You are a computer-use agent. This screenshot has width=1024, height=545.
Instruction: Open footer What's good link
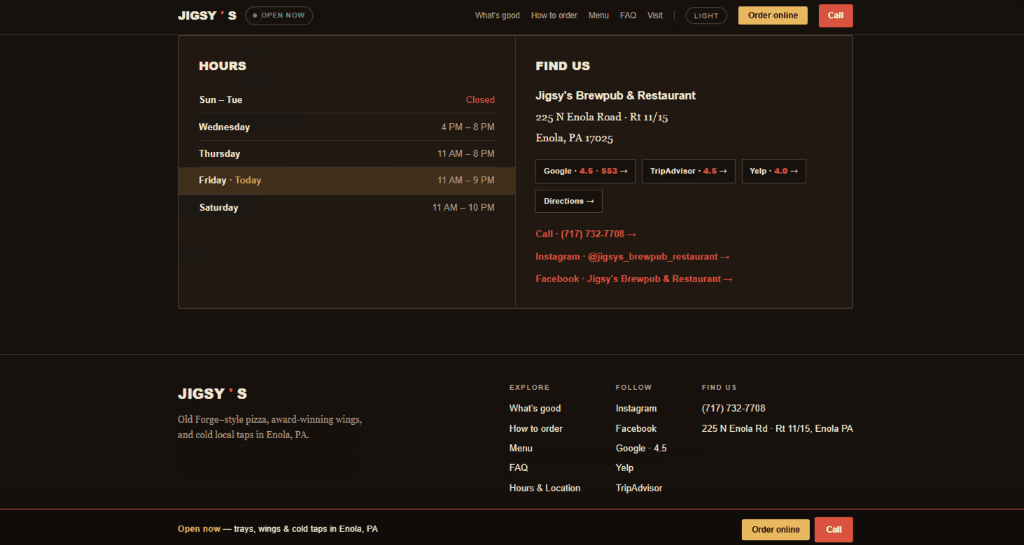[535, 409]
